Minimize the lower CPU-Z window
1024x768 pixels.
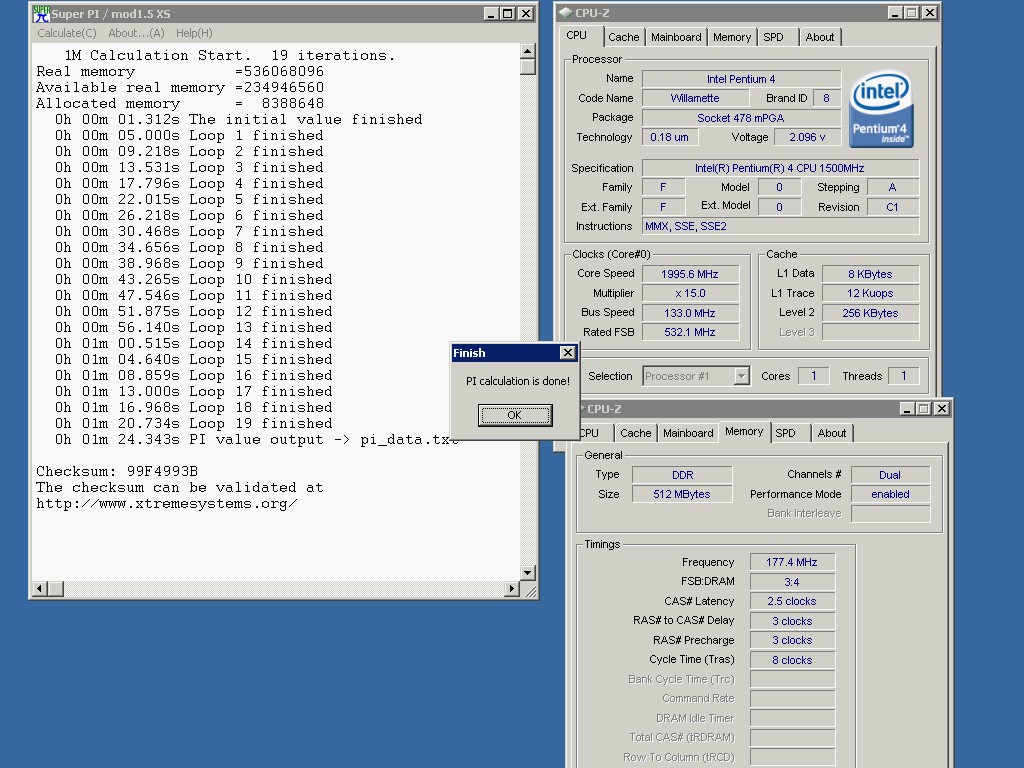pyautogui.click(x=906, y=409)
